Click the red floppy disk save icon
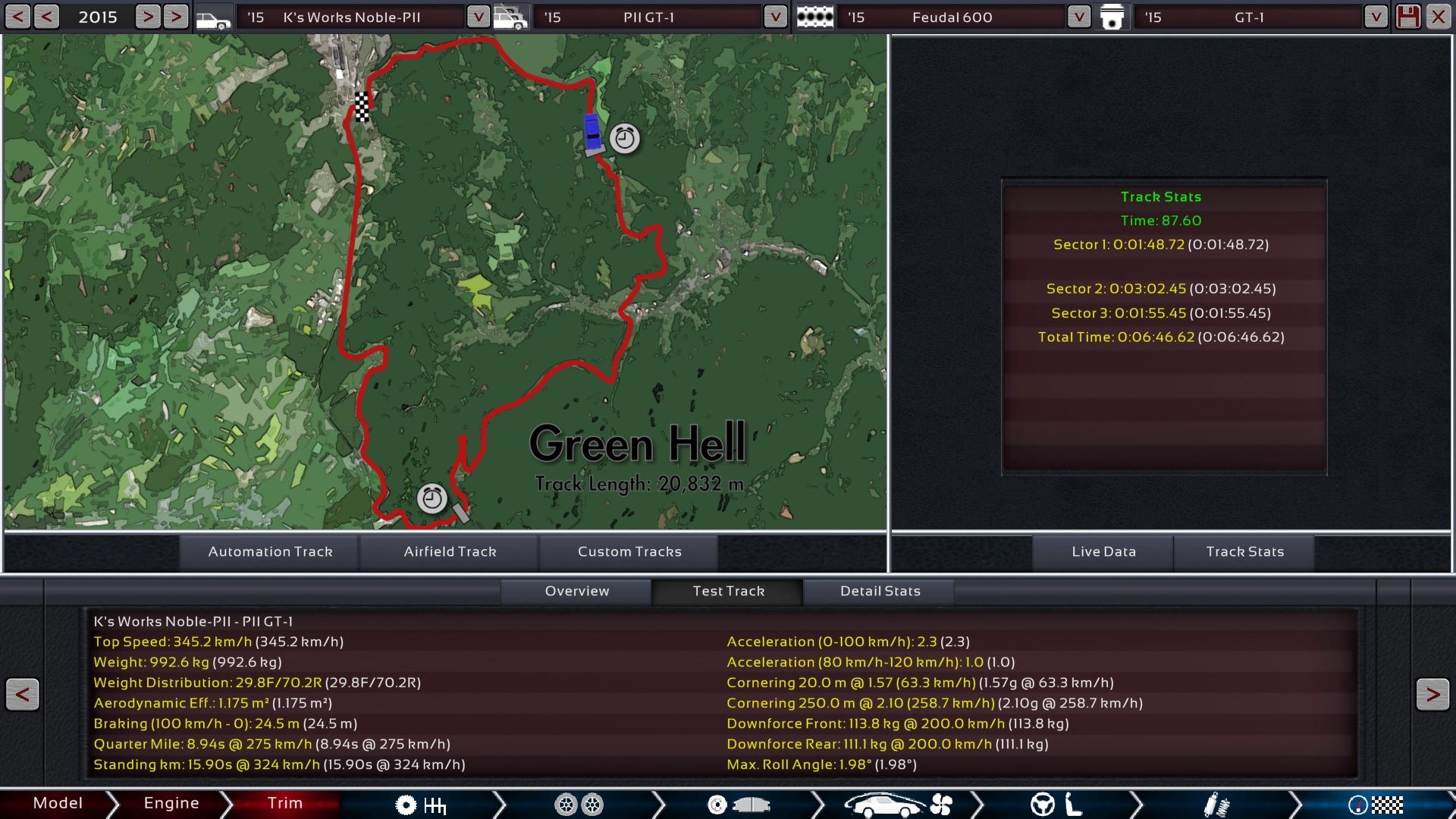 click(1407, 17)
